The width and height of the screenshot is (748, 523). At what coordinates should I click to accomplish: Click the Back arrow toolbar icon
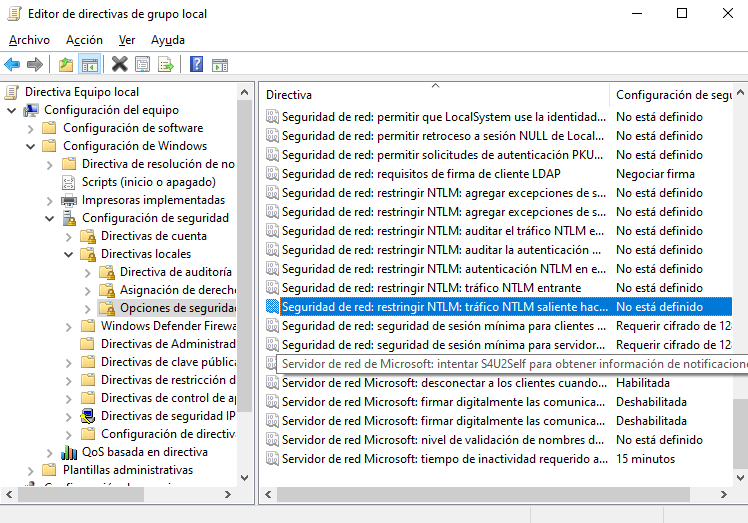point(12,65)
